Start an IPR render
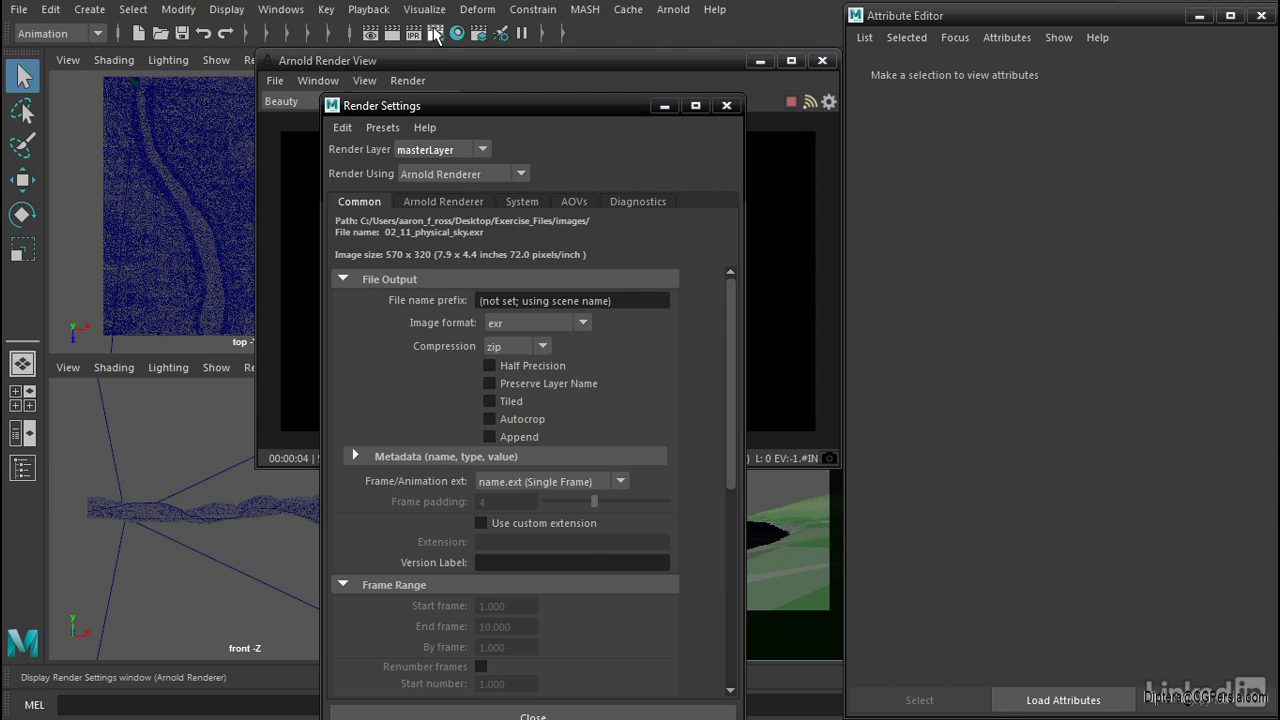The width and height of the screenshot is (1280, 720). point(414,33)
